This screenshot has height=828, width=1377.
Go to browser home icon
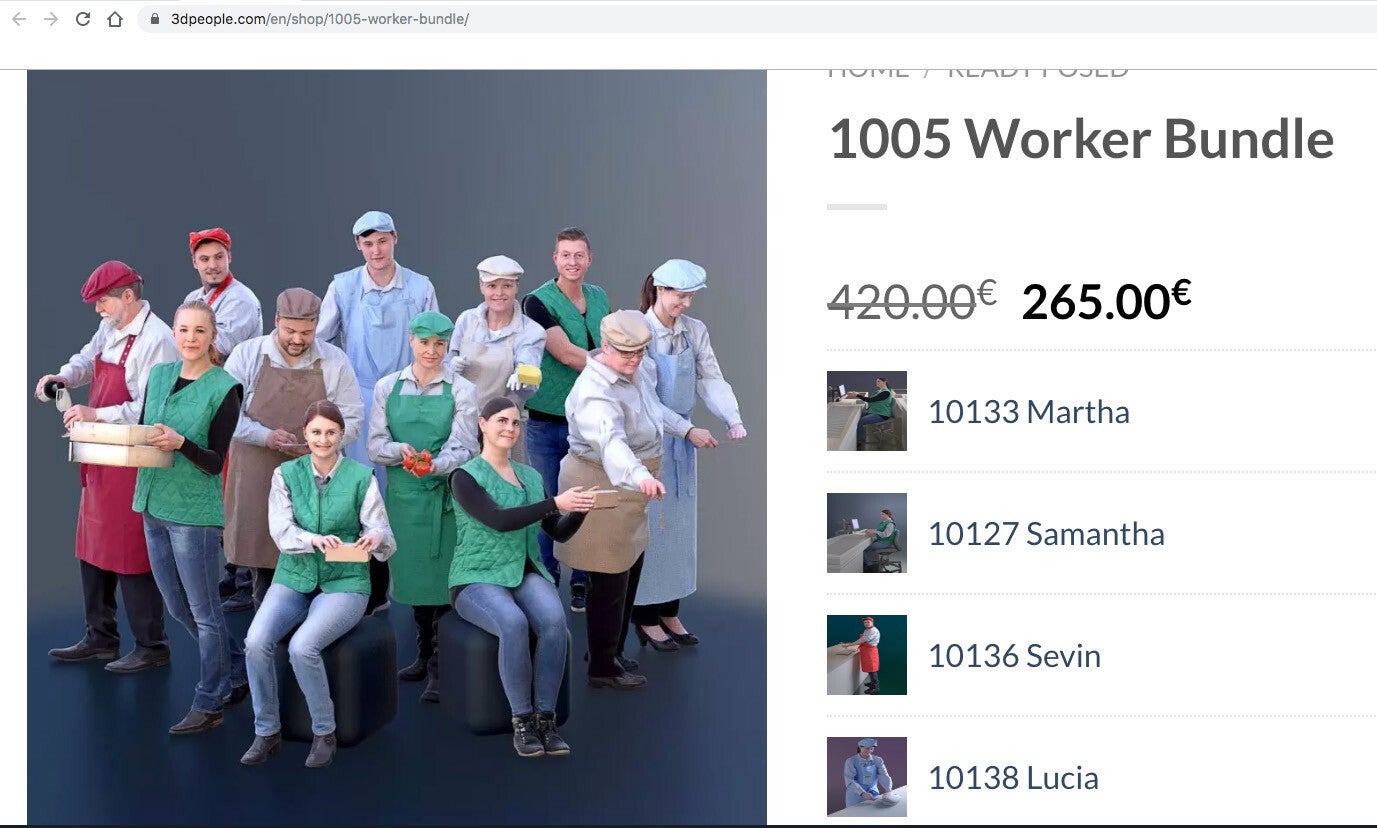tap(115, 19)
